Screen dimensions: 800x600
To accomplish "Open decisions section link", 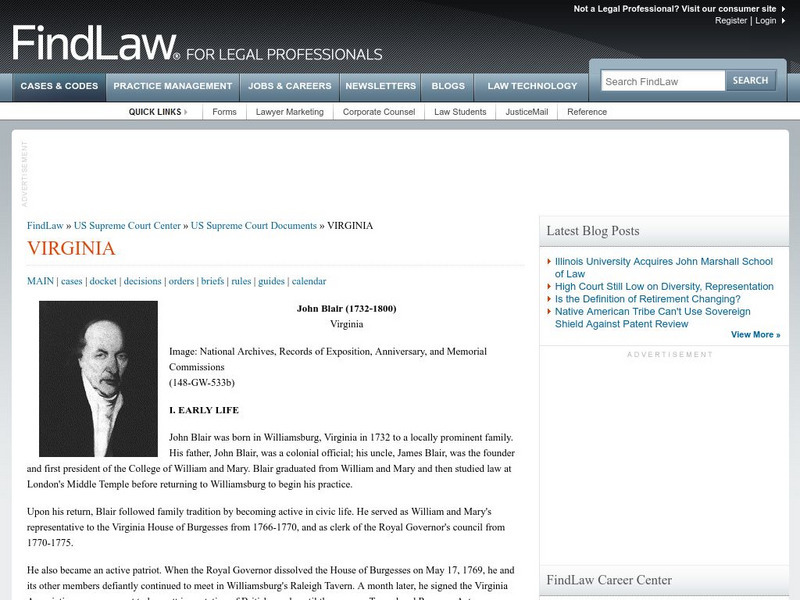I will 142,281.
